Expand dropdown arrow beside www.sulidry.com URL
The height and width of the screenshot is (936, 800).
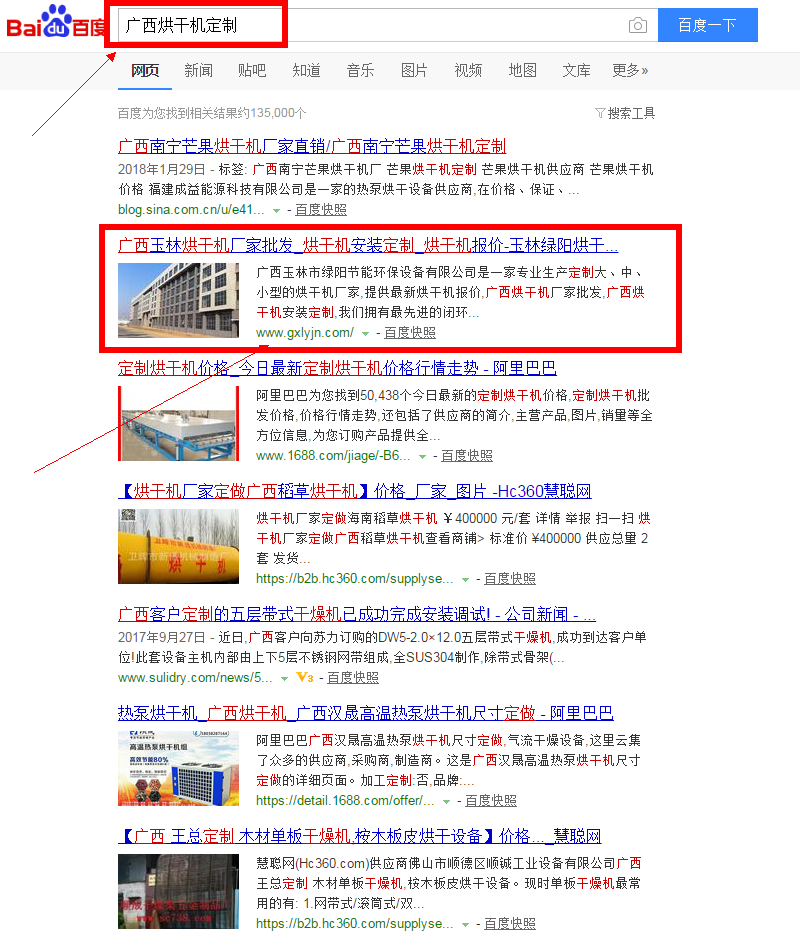pos(285,678)
